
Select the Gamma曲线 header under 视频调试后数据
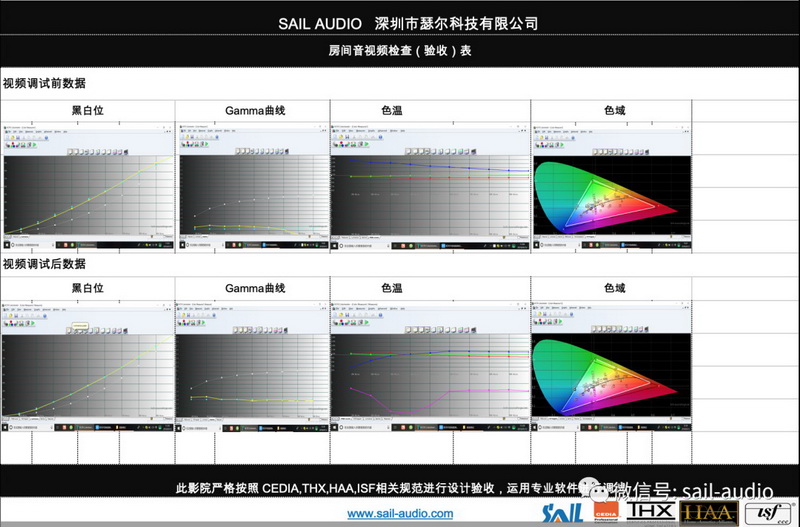tap(255, 288)
